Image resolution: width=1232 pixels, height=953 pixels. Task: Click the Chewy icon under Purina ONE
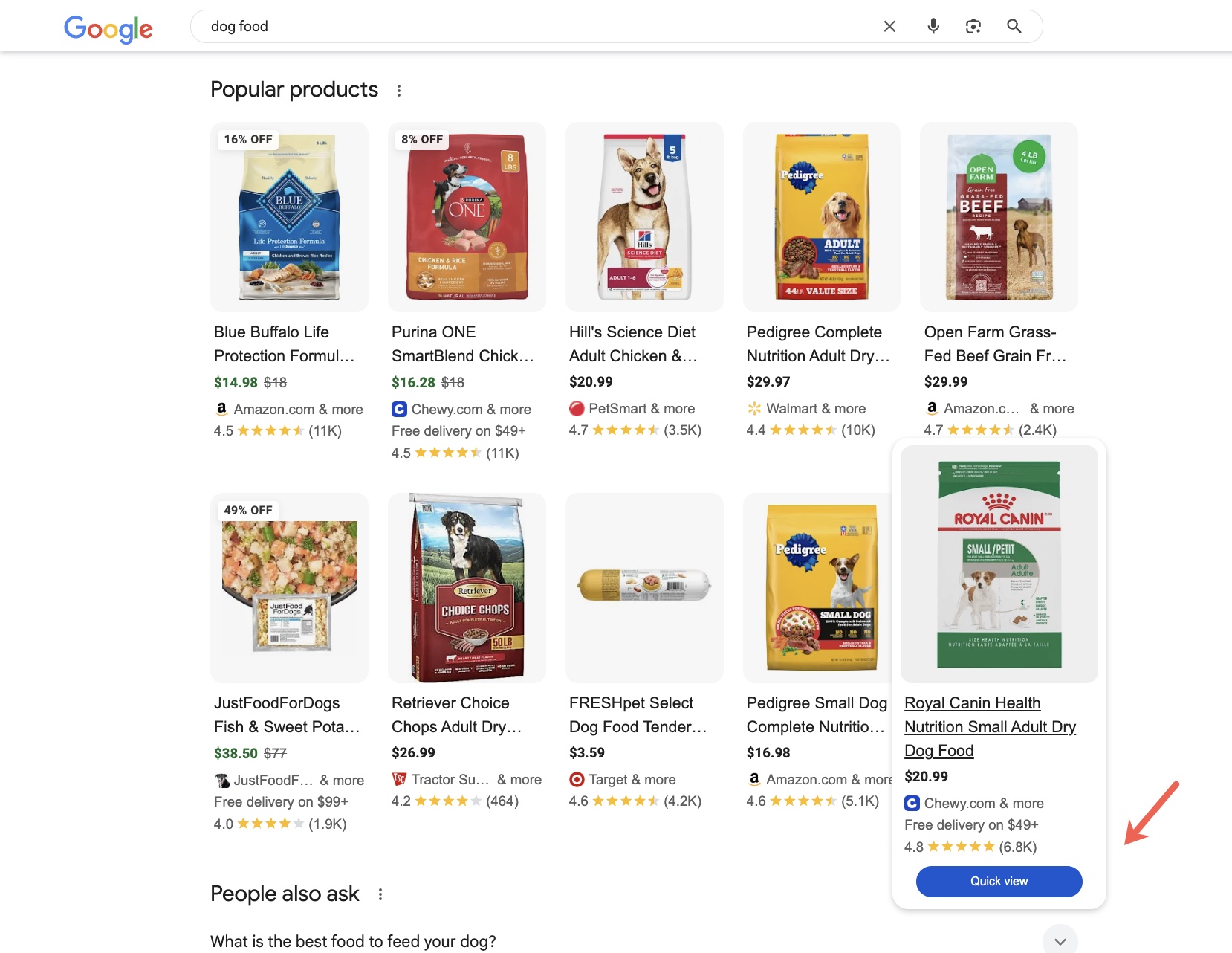click(400, 409)
